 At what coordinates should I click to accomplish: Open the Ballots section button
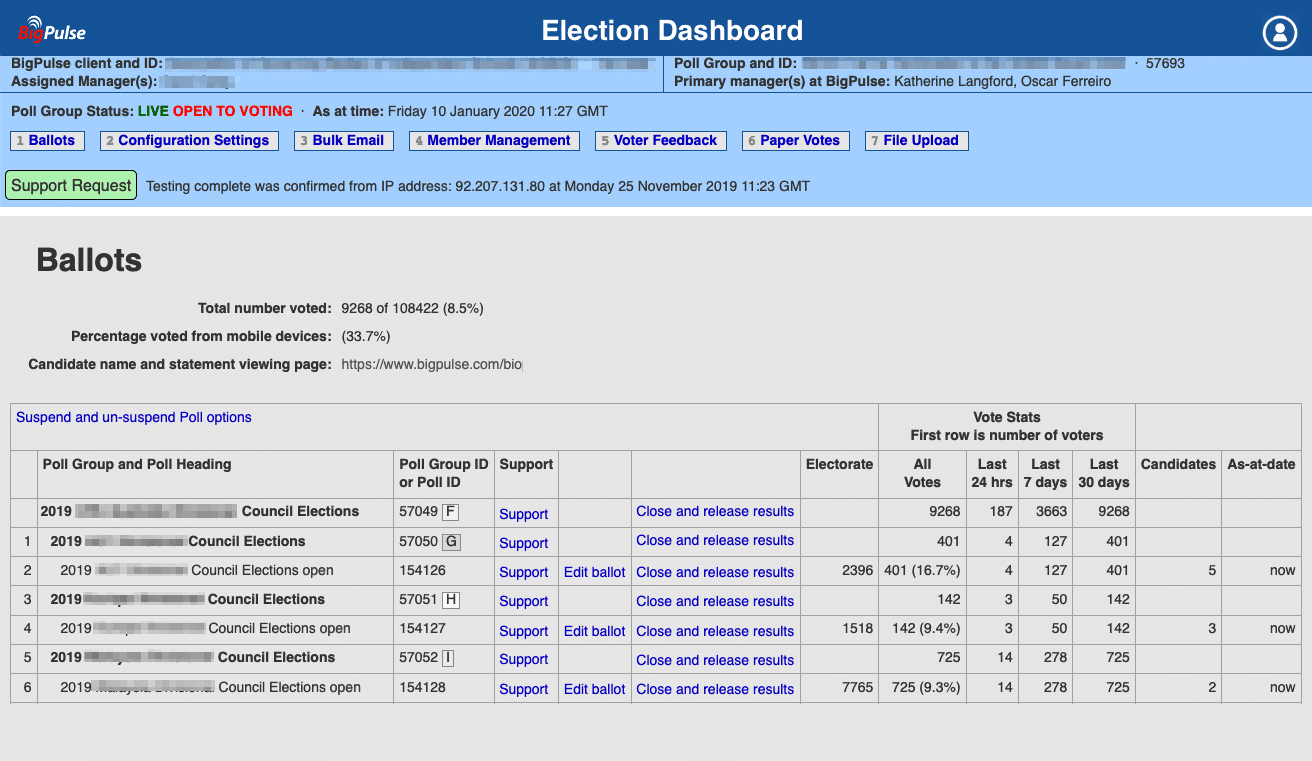[x=47, y=140]
